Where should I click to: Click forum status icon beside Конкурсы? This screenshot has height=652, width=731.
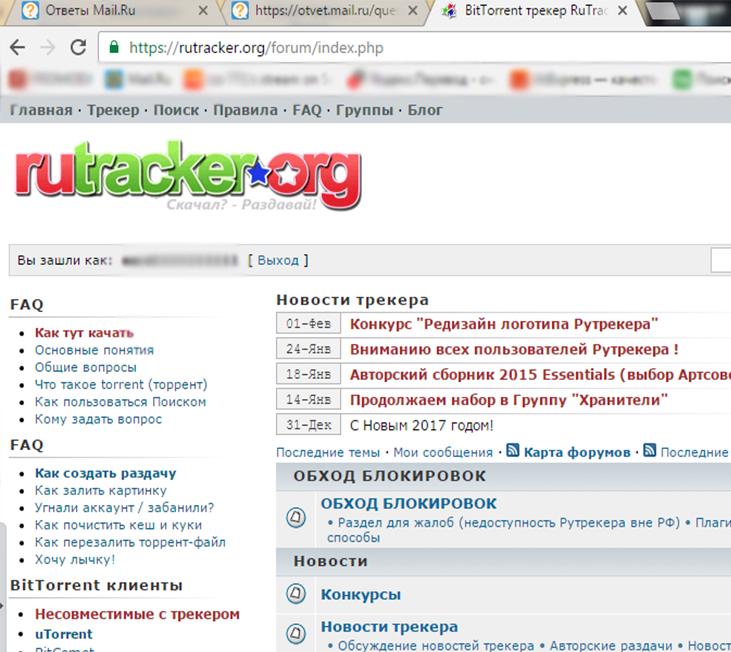pyautogui.click(x=296, y=594)
